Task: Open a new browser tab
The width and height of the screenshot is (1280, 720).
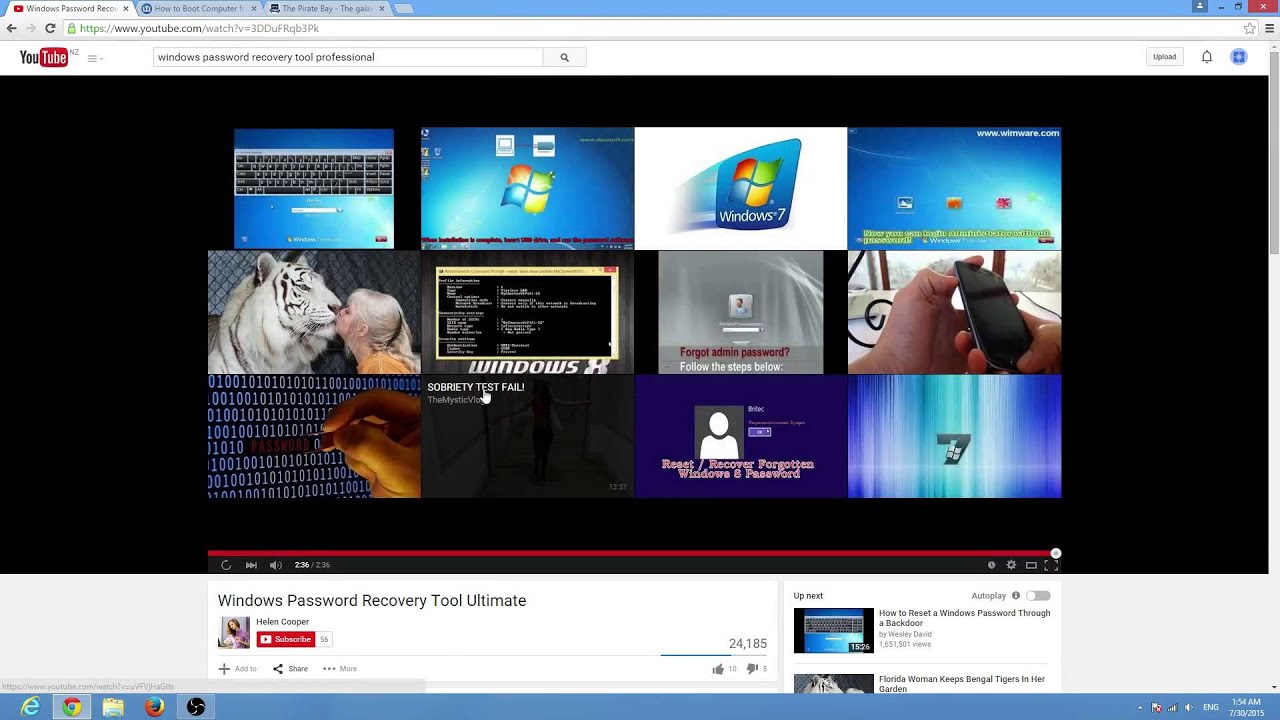Action: click(x=403, y=9)
